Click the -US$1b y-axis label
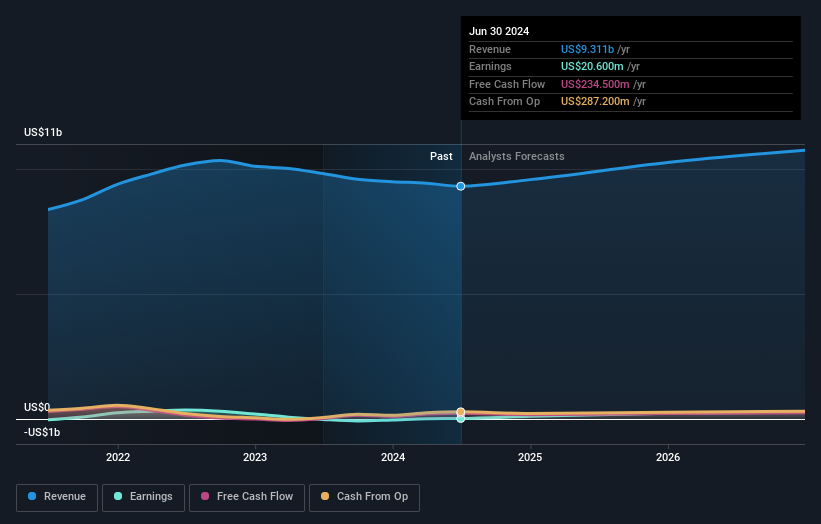Viewport: 821px width, 524px height. pyautogui.click(x=42, y=432)
